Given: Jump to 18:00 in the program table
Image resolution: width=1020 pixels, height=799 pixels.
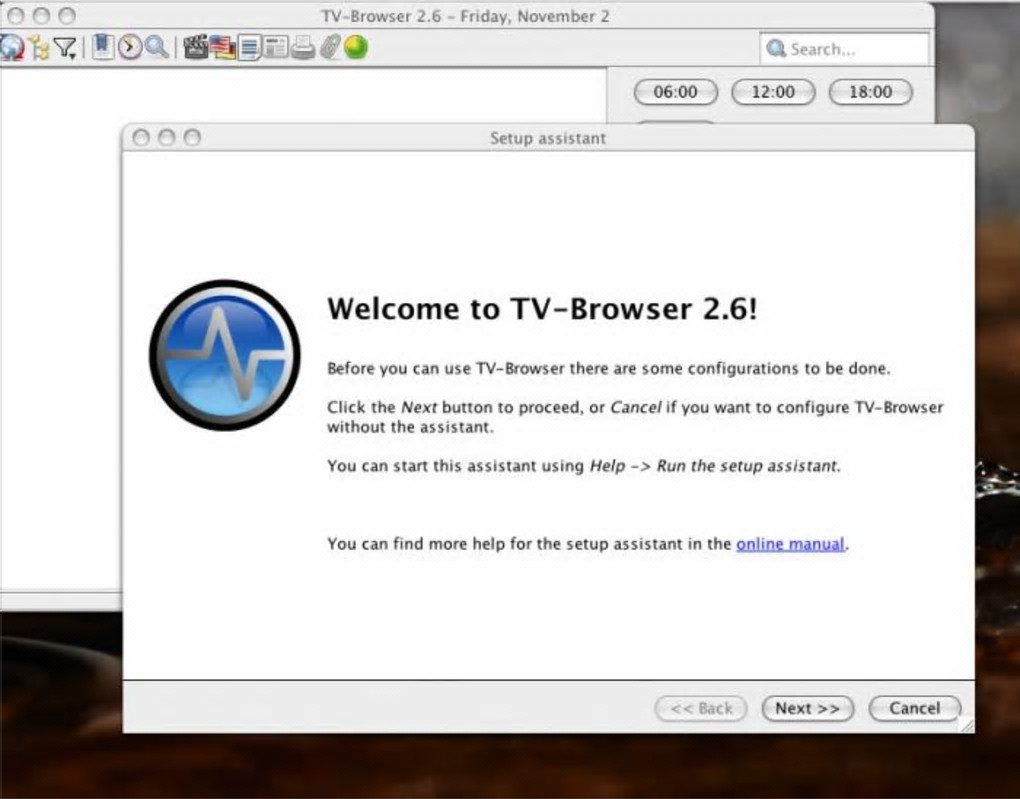Looking at the screenshot, I should 871,92.
